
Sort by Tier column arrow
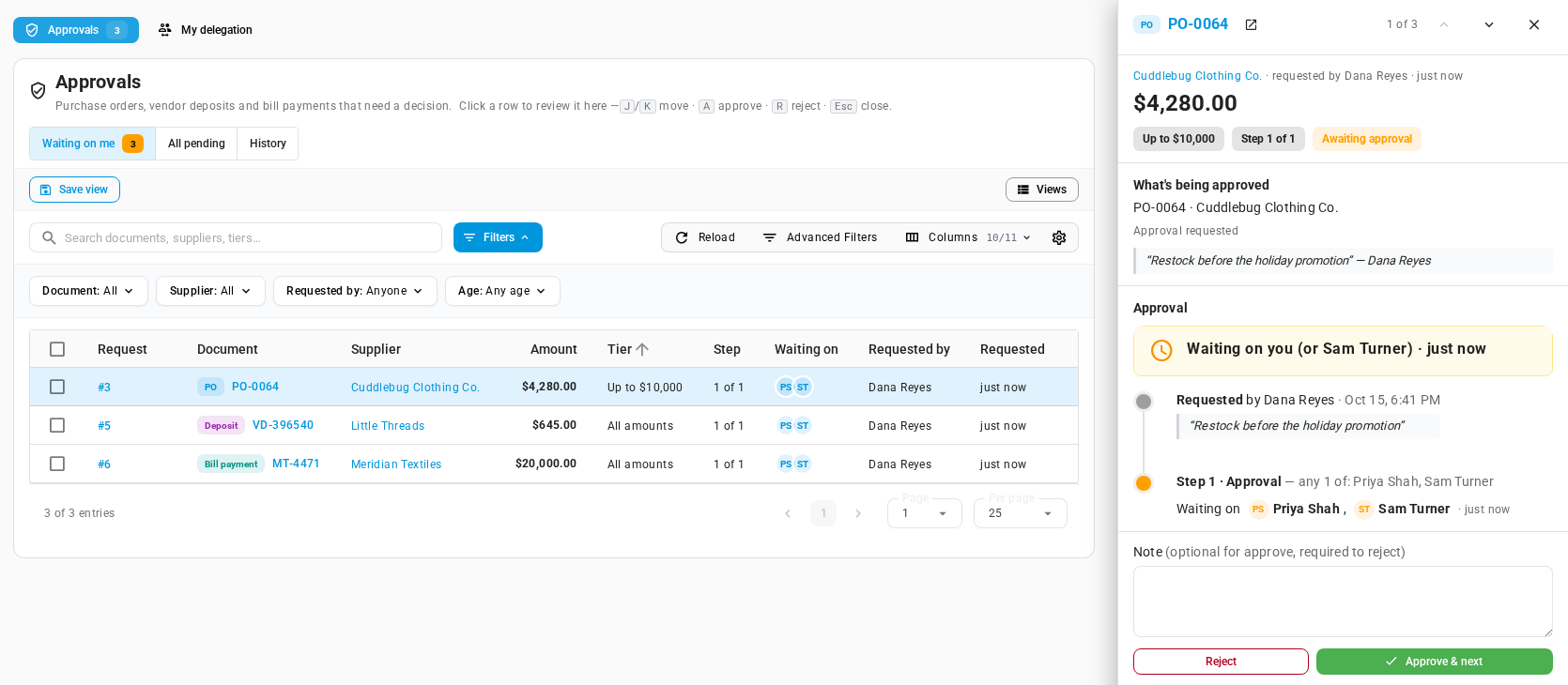pos(642,349)
